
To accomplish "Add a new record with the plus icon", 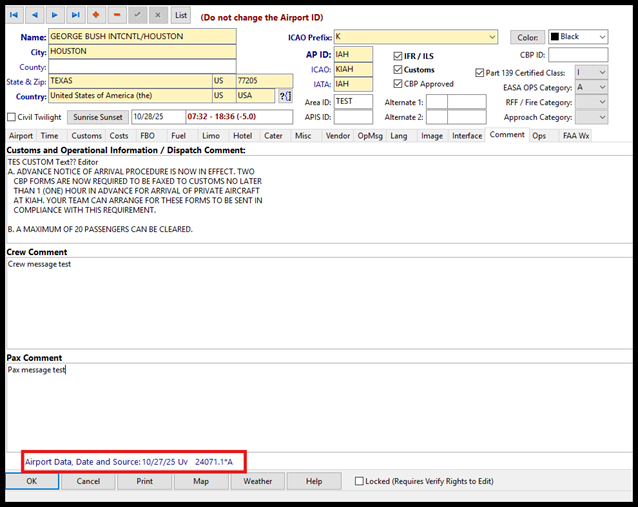I will coord(98,15).
